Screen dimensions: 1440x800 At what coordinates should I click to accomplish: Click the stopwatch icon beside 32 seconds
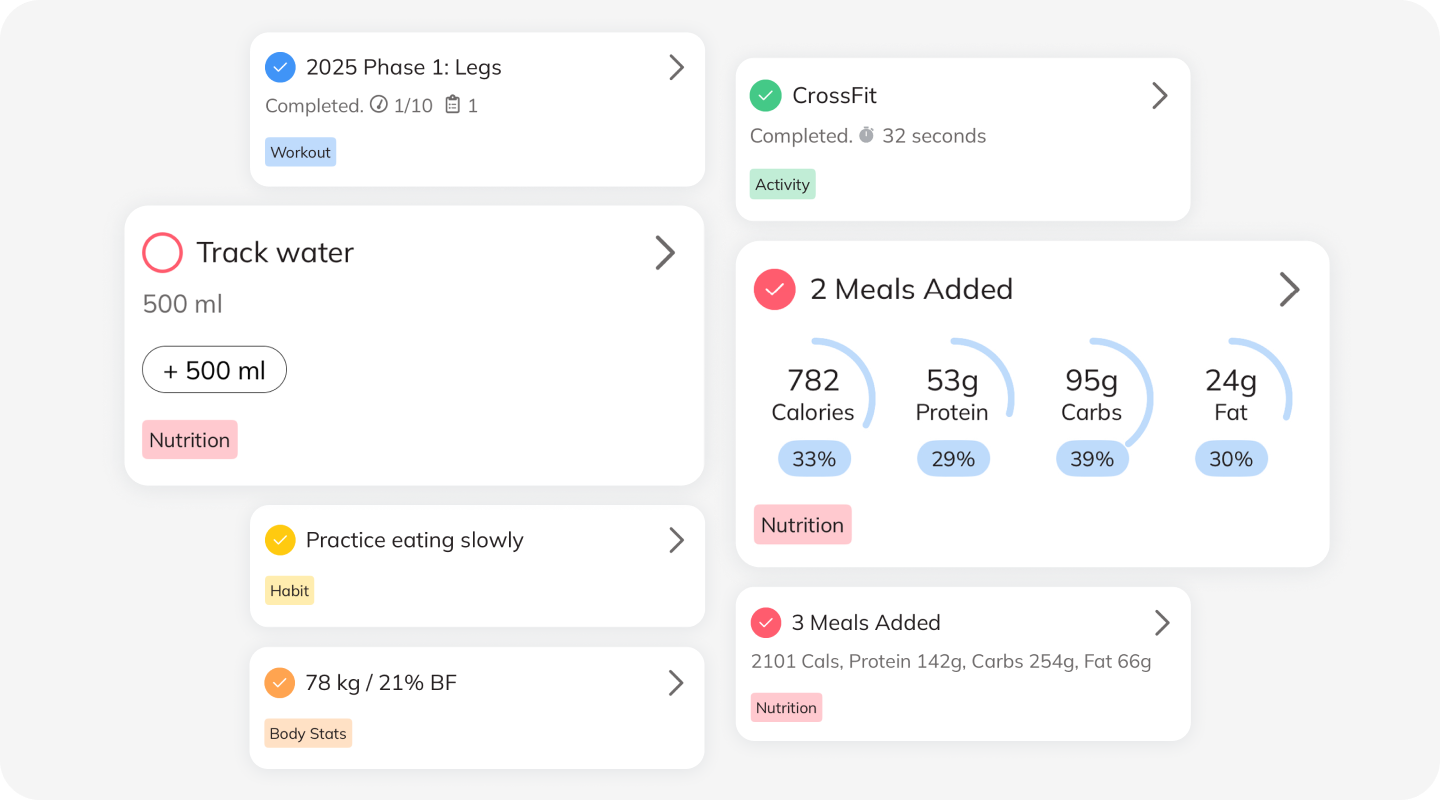[x=866, y=135]
